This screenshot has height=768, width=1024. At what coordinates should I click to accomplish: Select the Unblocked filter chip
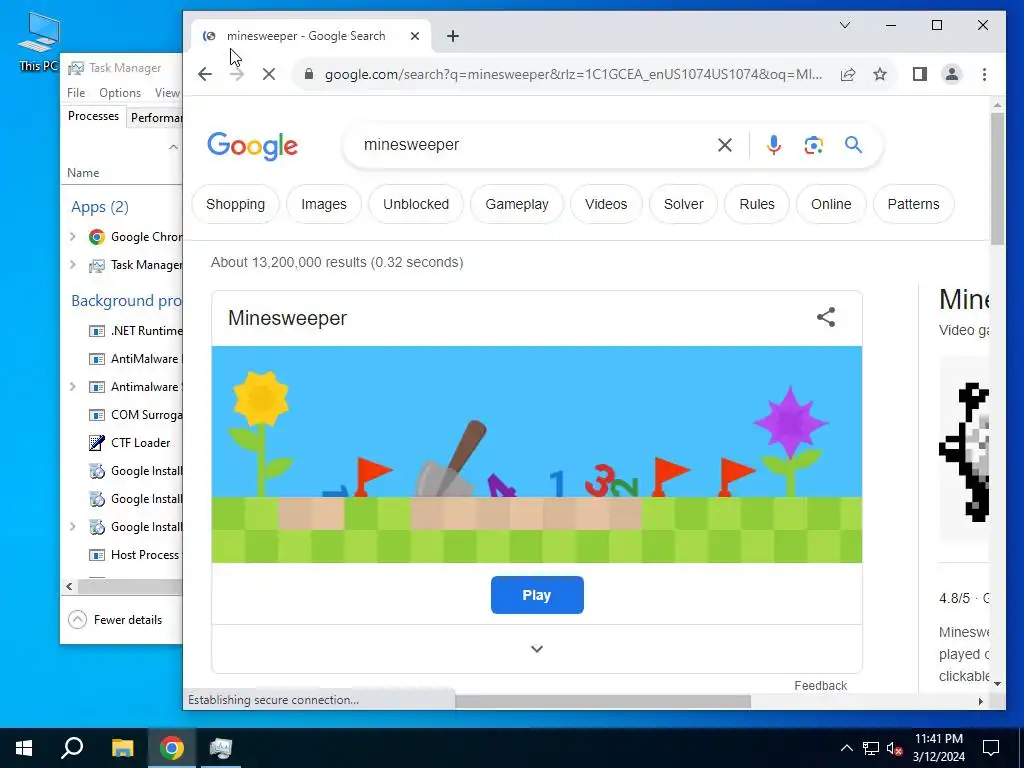tap(416, 204)
